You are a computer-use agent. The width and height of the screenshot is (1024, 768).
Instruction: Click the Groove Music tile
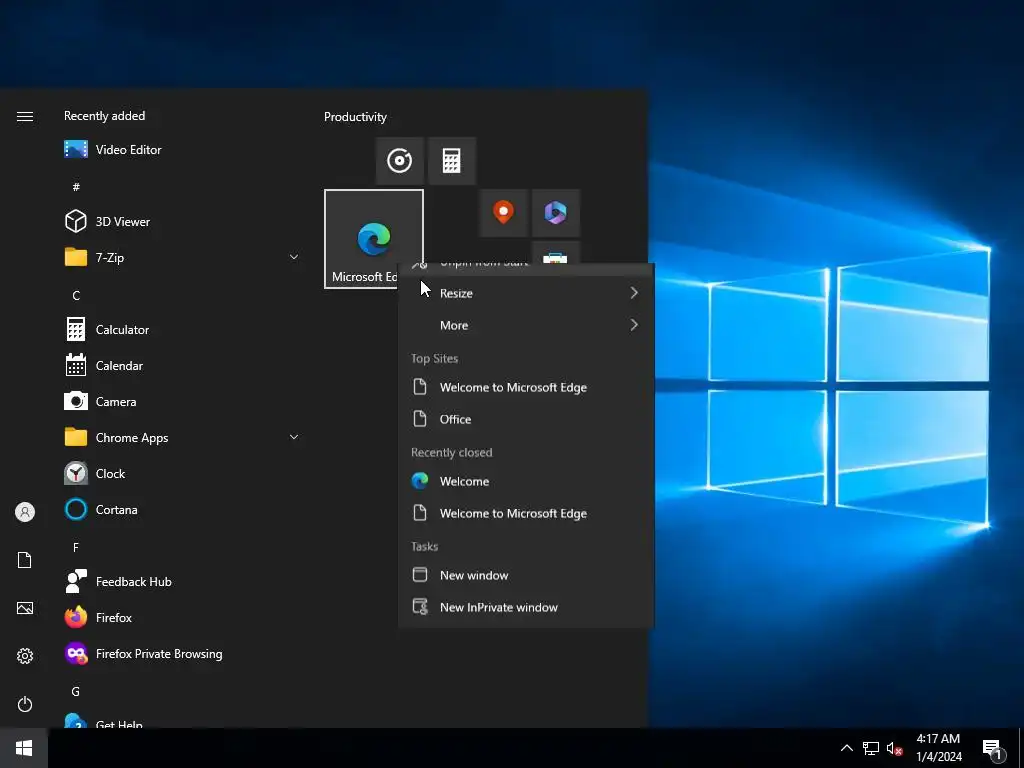400,161
